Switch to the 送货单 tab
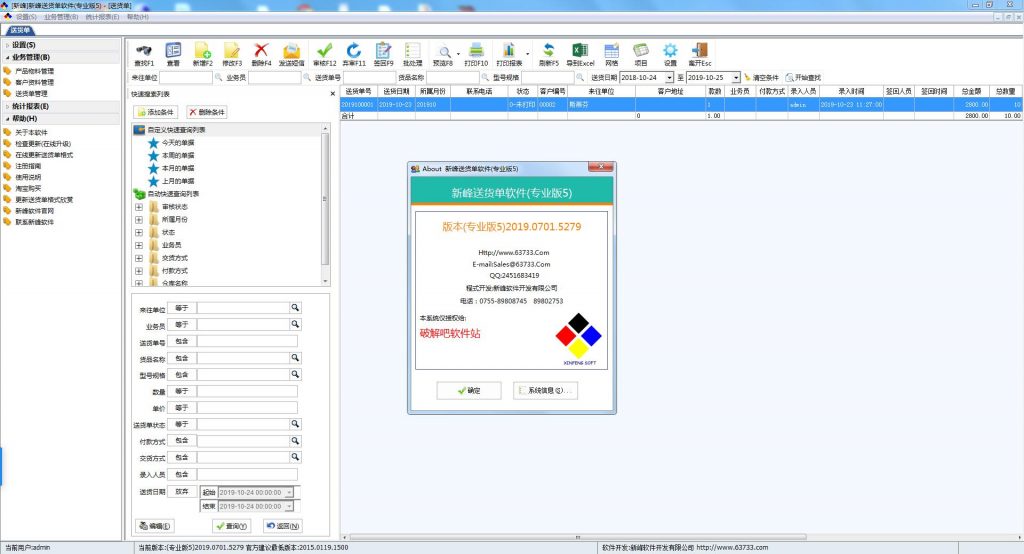This screenshot has height=554, width=1024. [x=20, y=30]
